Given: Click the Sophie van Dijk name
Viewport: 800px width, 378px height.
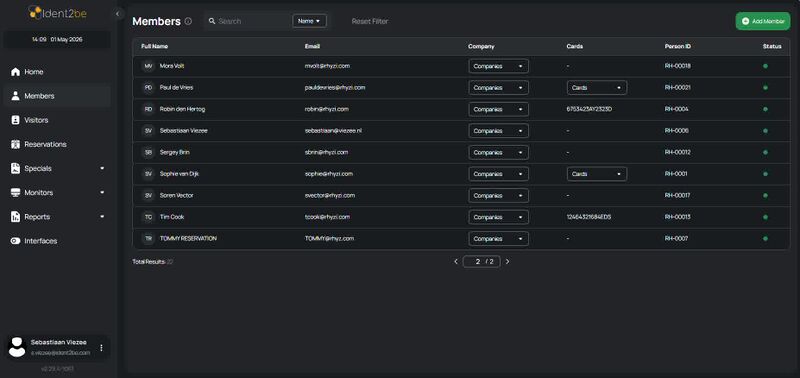Looking at the screenshot, I should click(179, 174).
